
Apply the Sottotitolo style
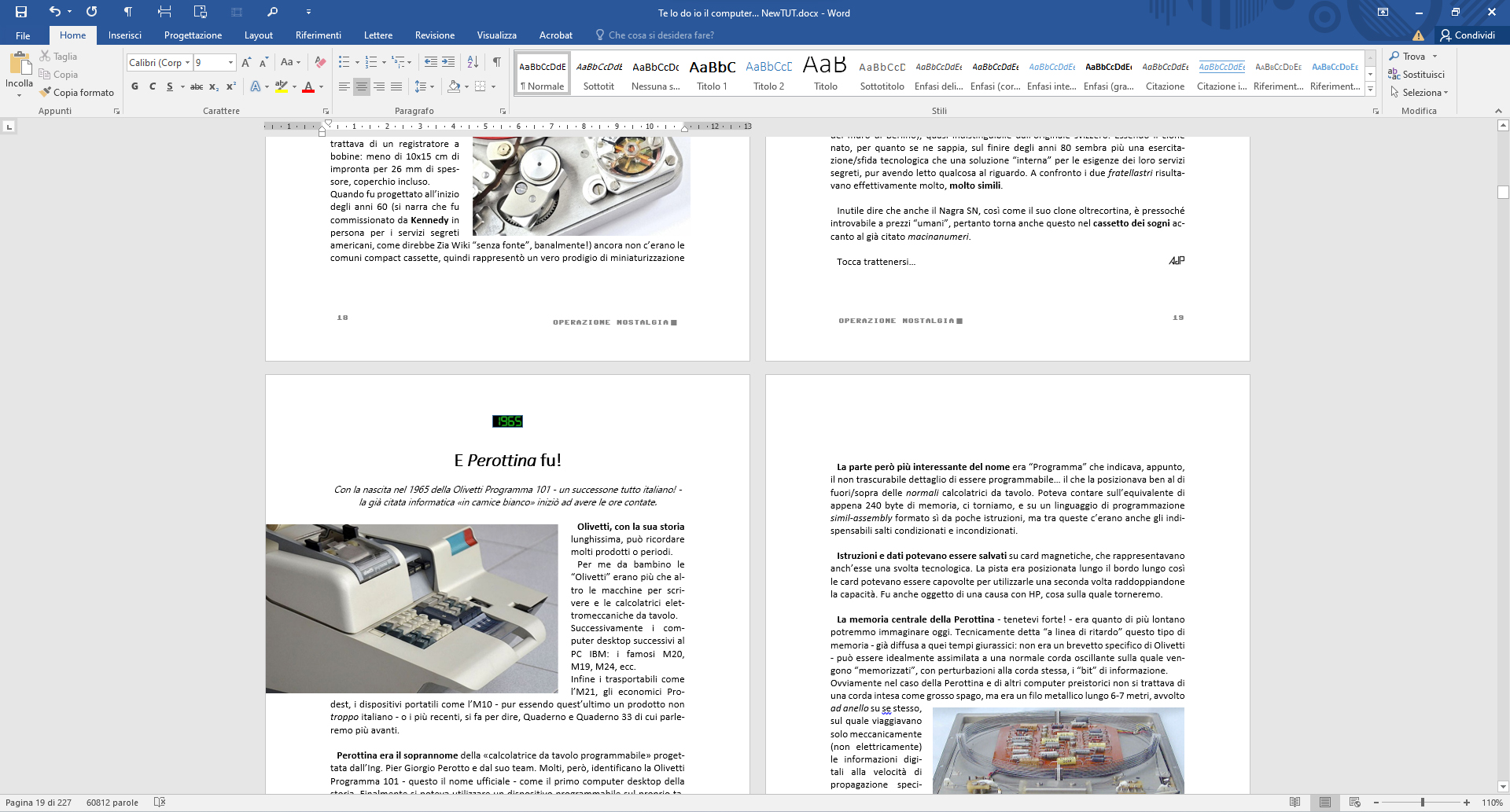click(882, 73)
